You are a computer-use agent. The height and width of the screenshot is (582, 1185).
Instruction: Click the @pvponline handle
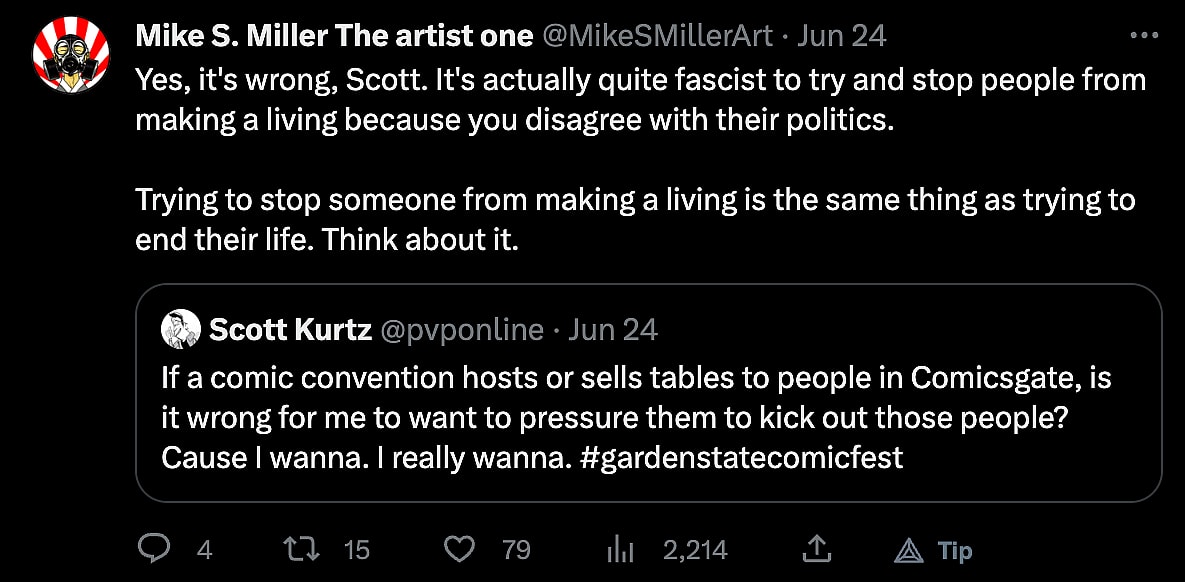click(464, 330)
